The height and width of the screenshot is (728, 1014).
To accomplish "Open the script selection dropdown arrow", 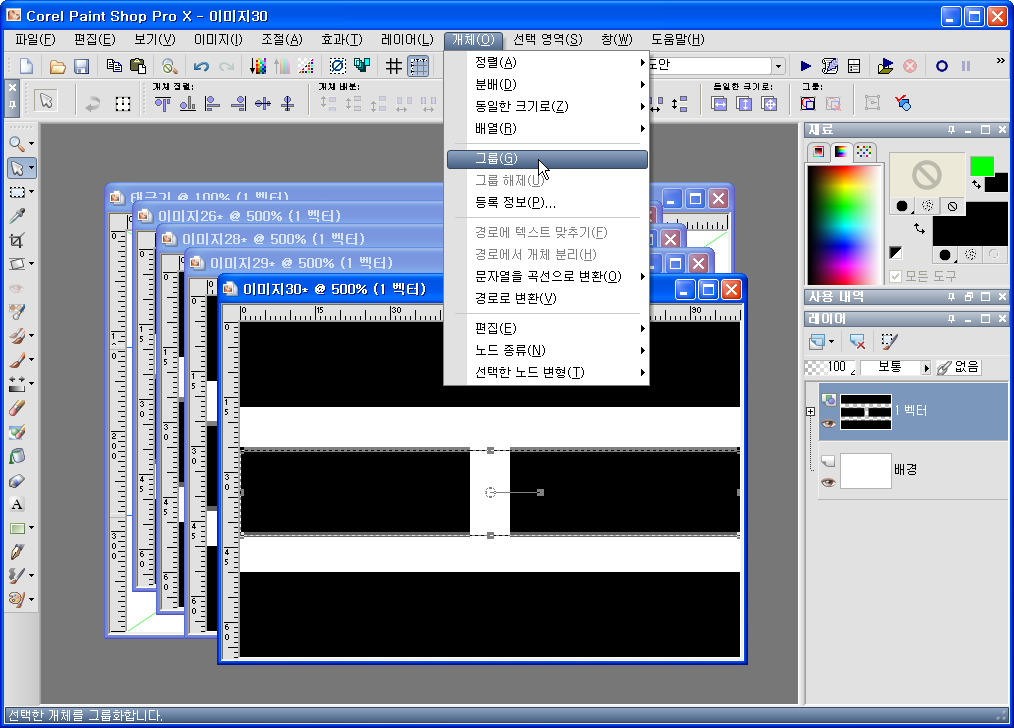I will click(x=778, y=66).
